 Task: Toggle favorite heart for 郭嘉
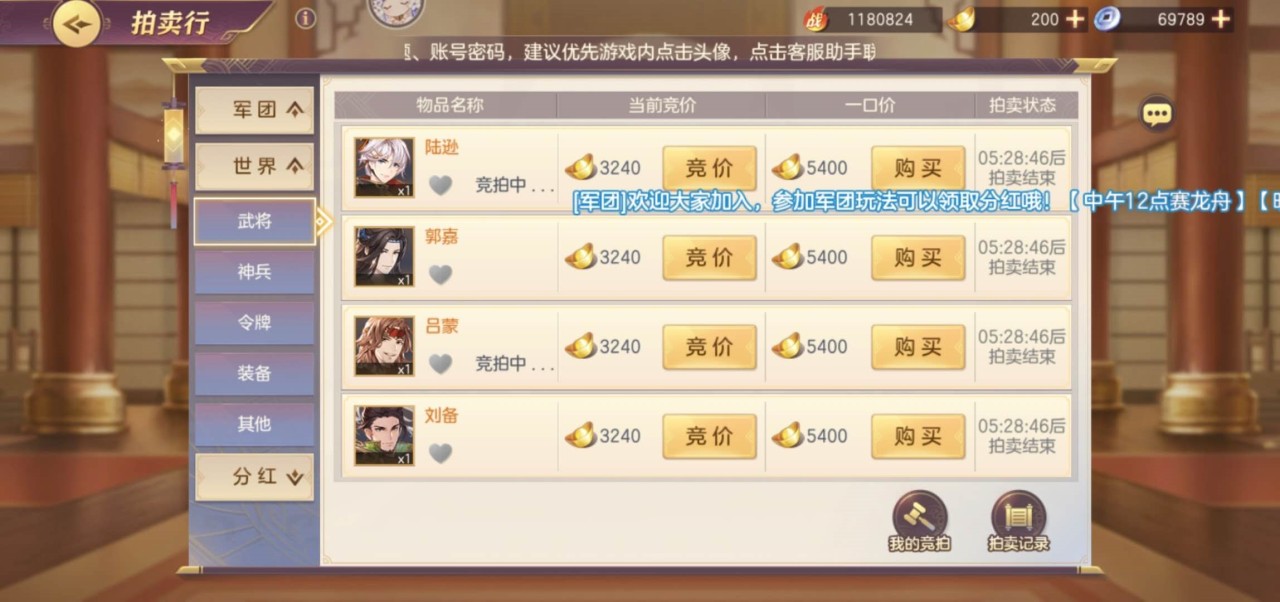point(441,274)
